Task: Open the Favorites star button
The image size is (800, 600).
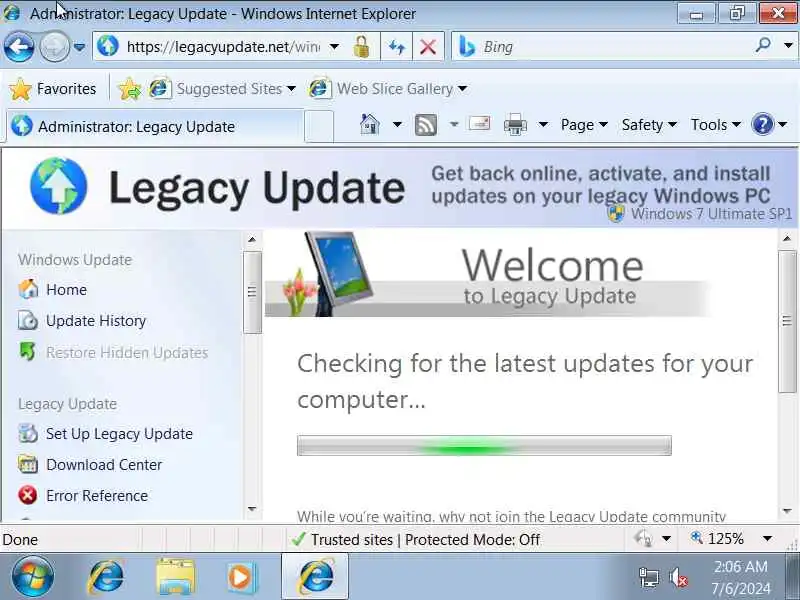Action: tap(53, 89)
